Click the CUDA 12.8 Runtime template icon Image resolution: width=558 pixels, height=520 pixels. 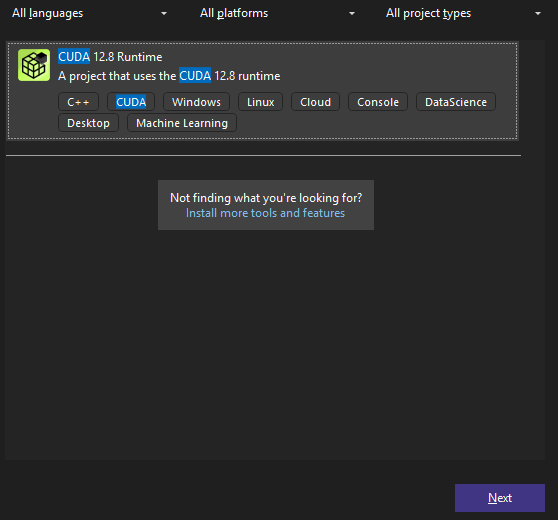[x=34, y=65]
